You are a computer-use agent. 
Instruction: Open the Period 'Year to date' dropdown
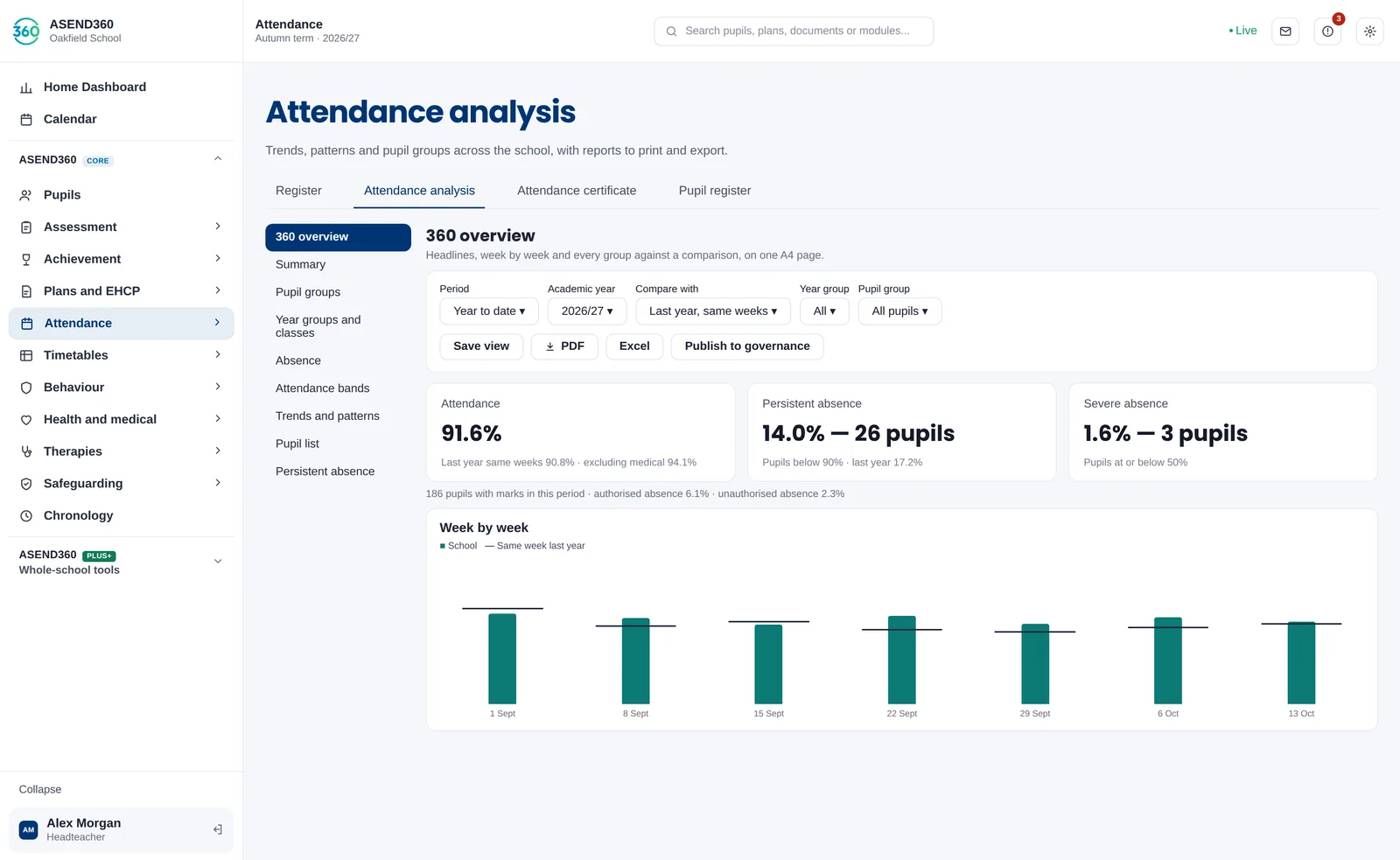(489, 311)
